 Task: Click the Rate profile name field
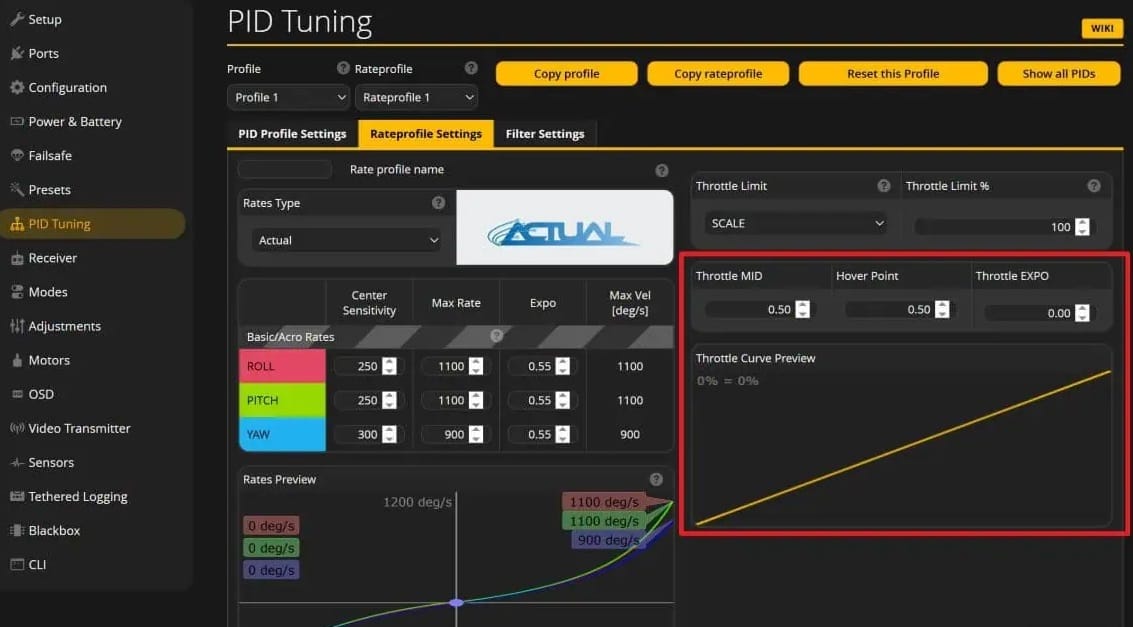285,170
